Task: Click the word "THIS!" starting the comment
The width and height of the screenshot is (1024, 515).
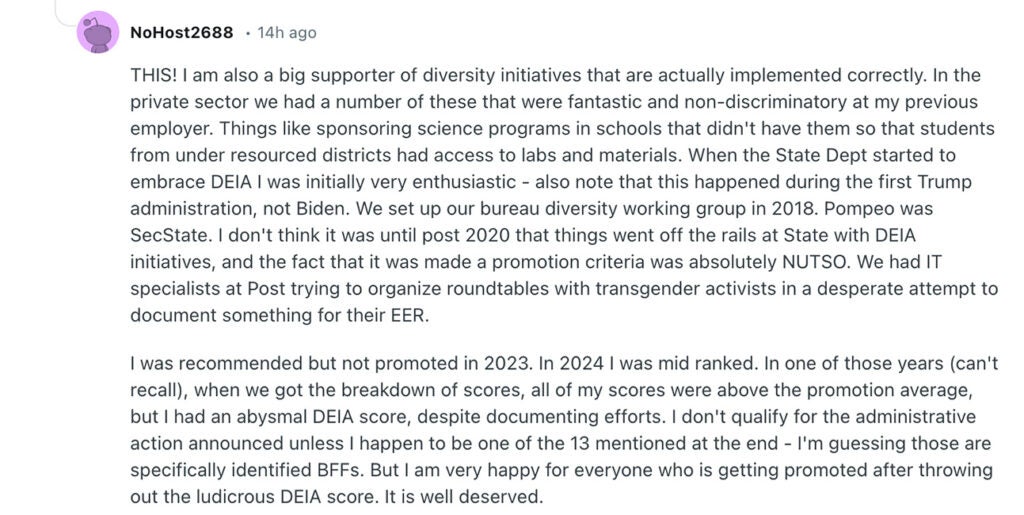Action: [154, 76]
